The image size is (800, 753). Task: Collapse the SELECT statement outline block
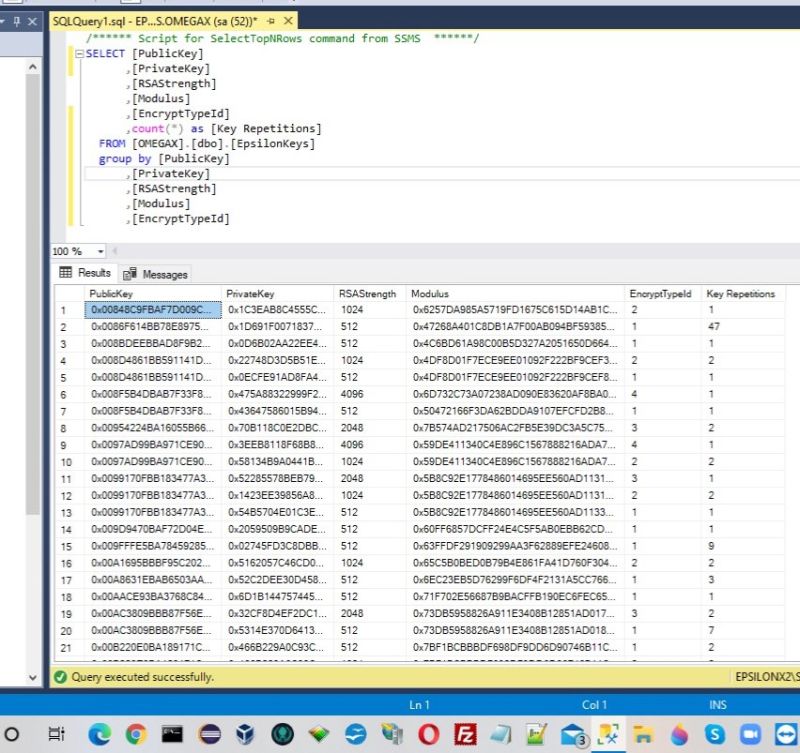(79, 54)
